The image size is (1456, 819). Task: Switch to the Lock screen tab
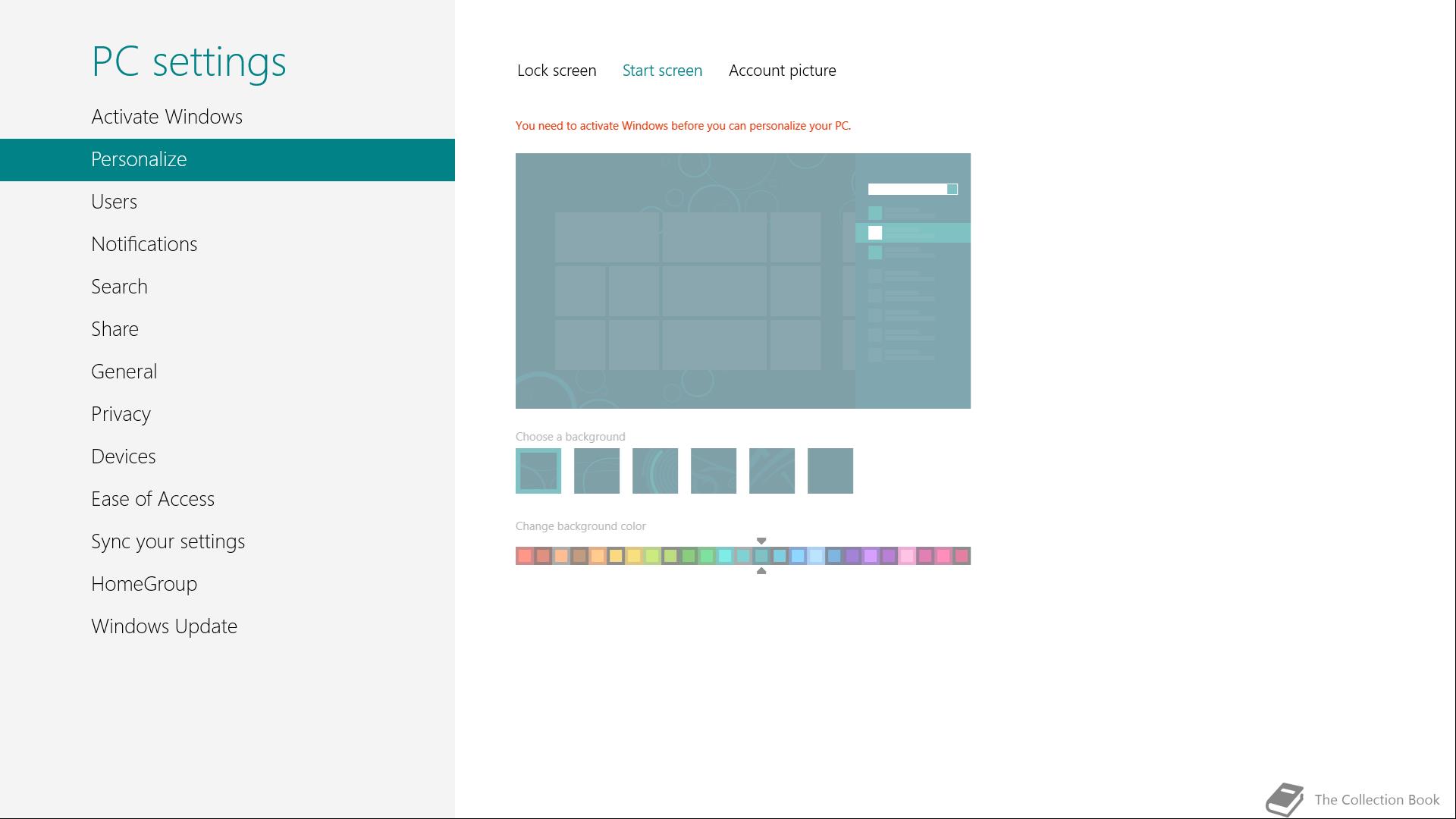point(557,71)
